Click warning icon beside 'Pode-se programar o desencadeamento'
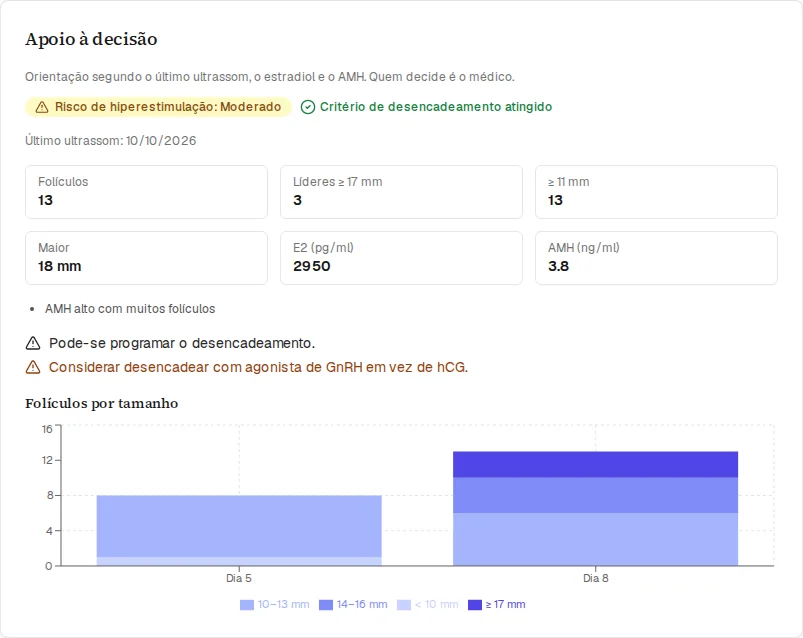 [x=33, y=343]
